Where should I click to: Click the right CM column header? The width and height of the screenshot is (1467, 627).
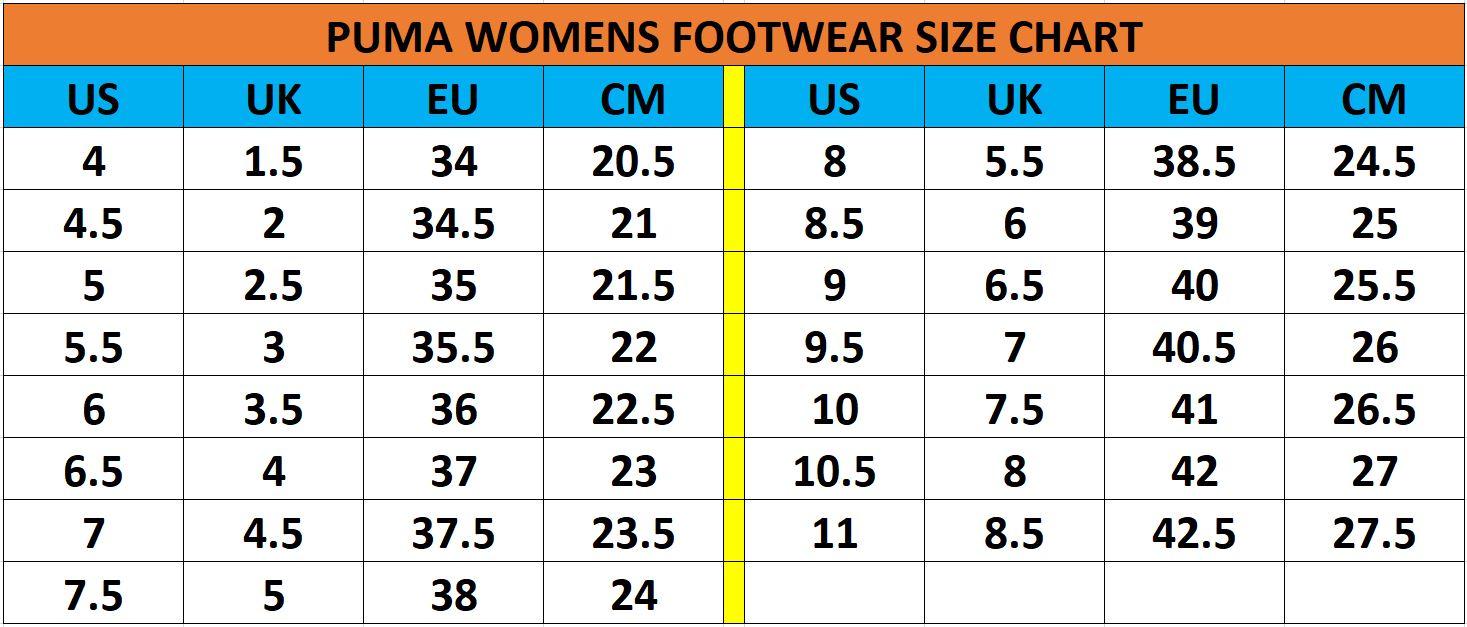click(x=1374, y=98)
